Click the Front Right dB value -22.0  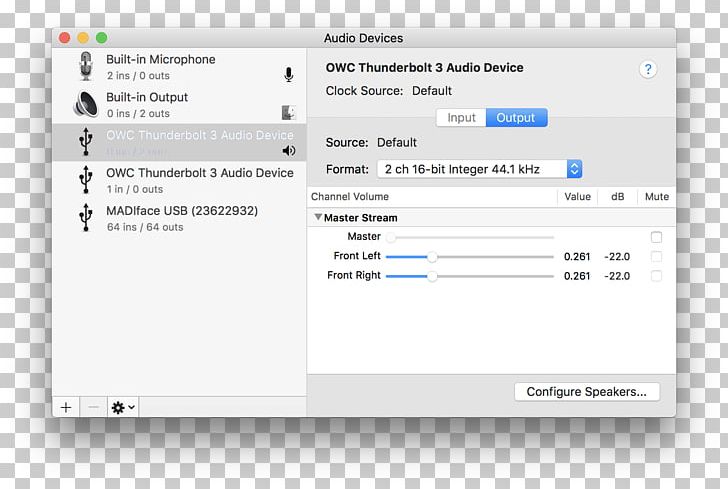click(x=617, y=276)
